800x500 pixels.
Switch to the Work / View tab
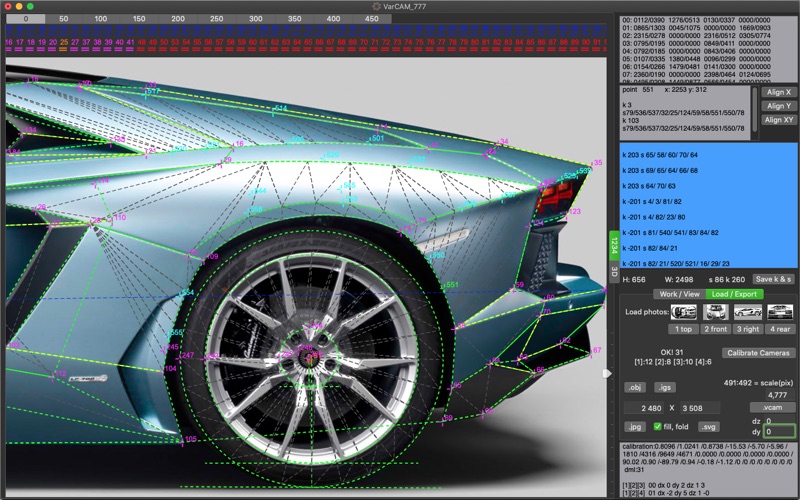[680, 294]
